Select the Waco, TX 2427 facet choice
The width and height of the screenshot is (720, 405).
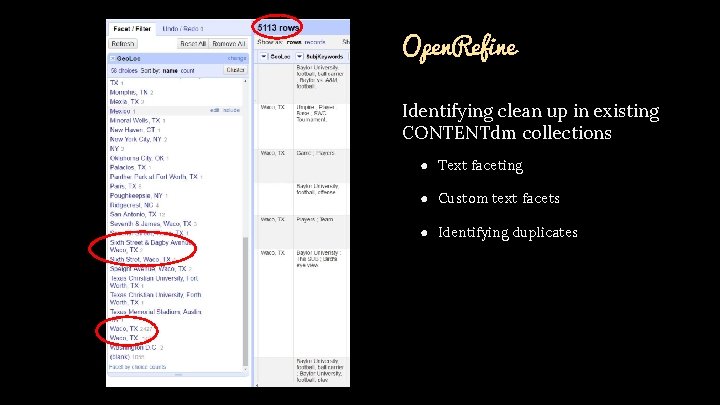(124, 329)
